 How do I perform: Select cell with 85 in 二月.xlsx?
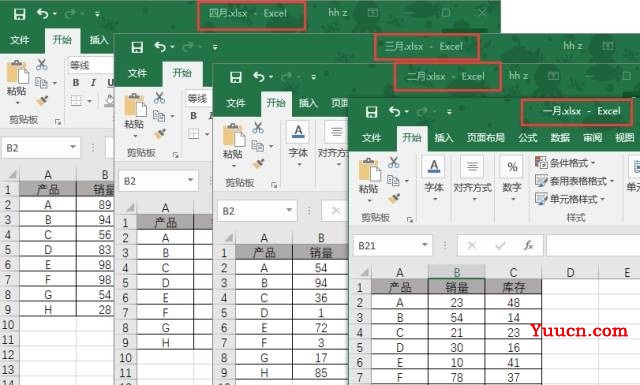click(x=321, y=373)
